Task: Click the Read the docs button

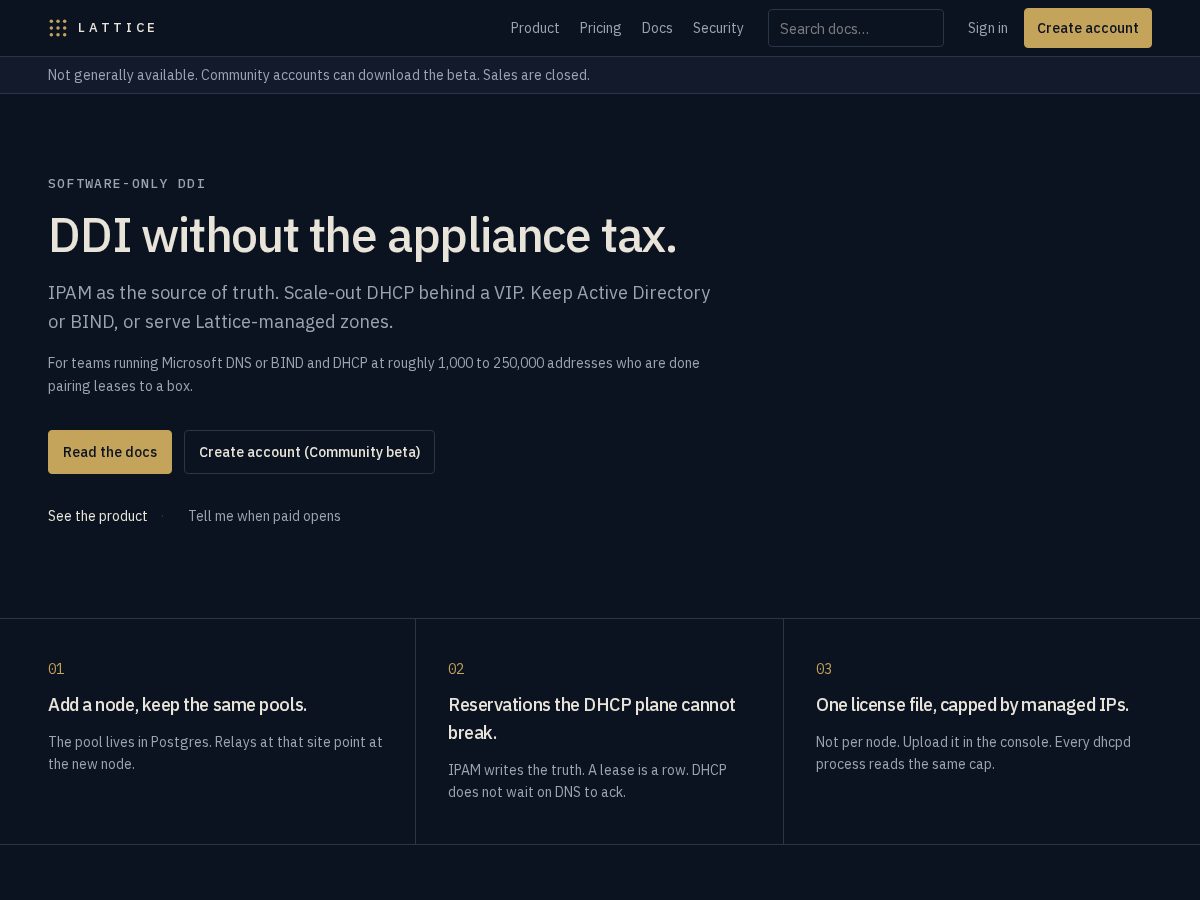Action: coord(110,452)
